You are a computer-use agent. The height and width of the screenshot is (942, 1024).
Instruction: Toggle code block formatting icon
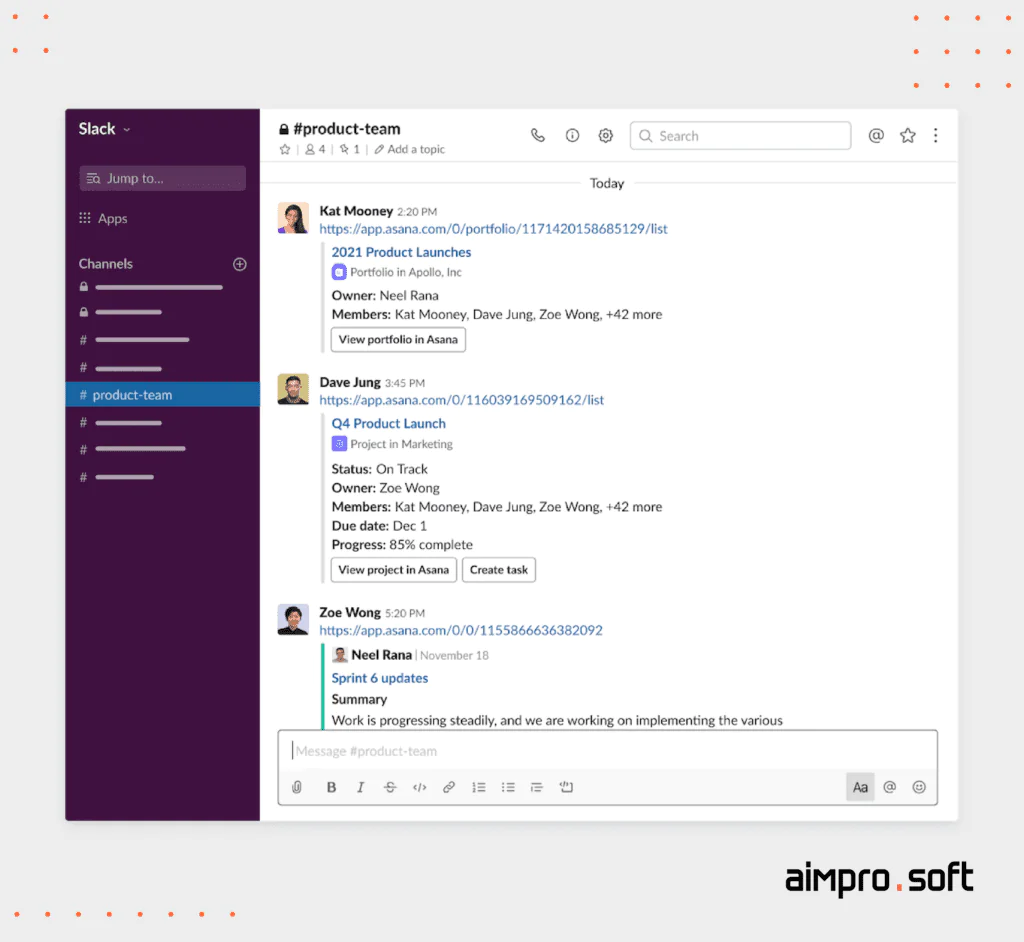tap(566, 787)
